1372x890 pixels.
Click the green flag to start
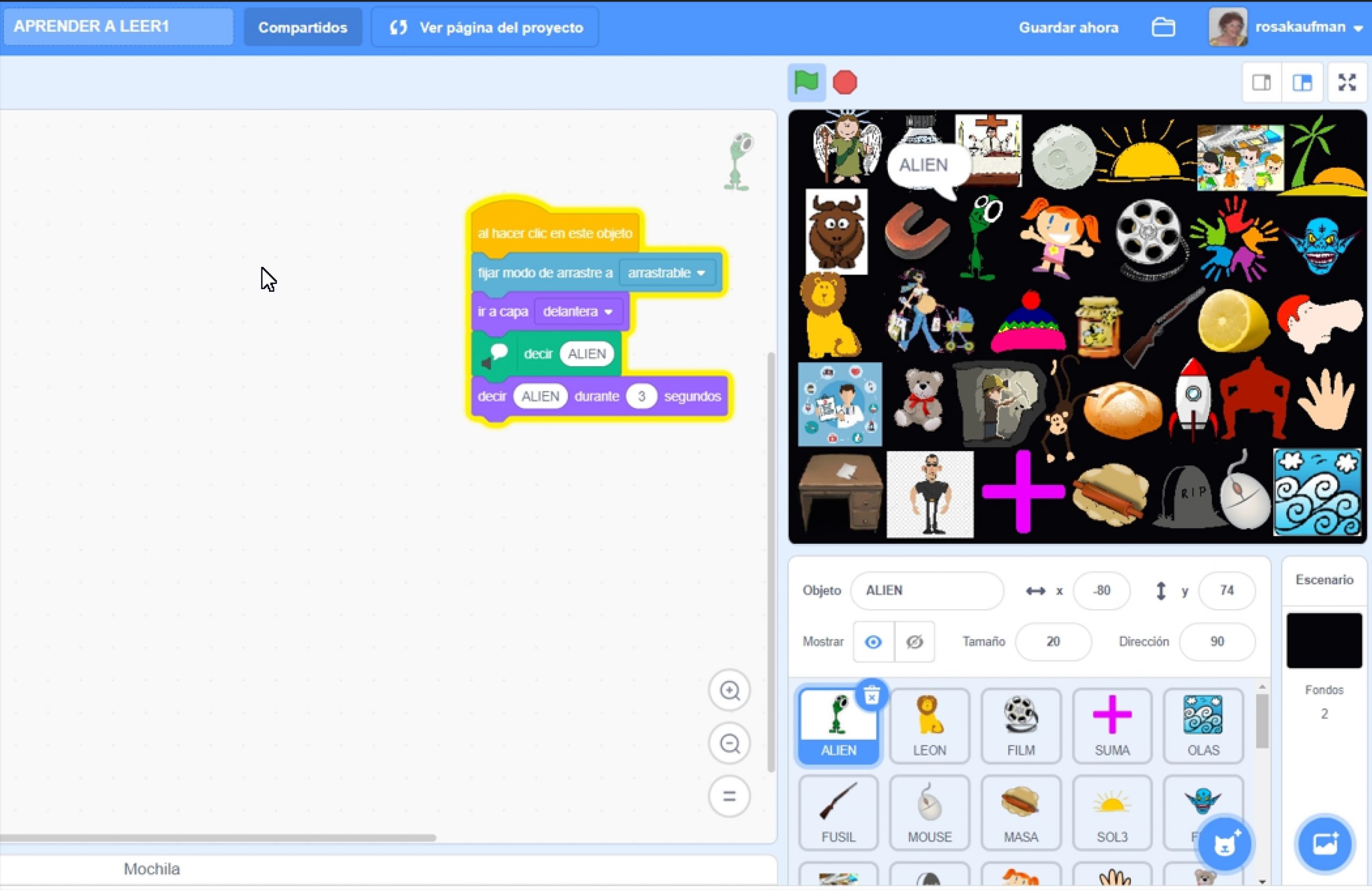[x=806, y=82]
